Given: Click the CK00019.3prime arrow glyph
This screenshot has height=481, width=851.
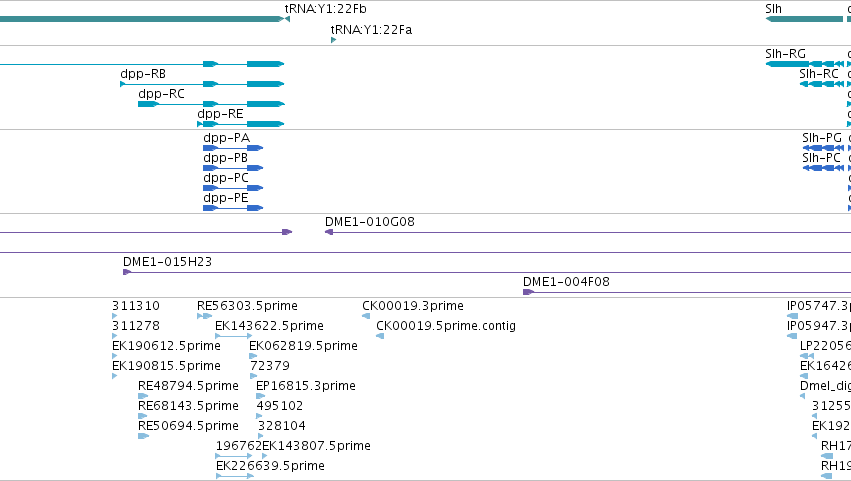Looking at the screenshot, I should click(x=366, y=316).
